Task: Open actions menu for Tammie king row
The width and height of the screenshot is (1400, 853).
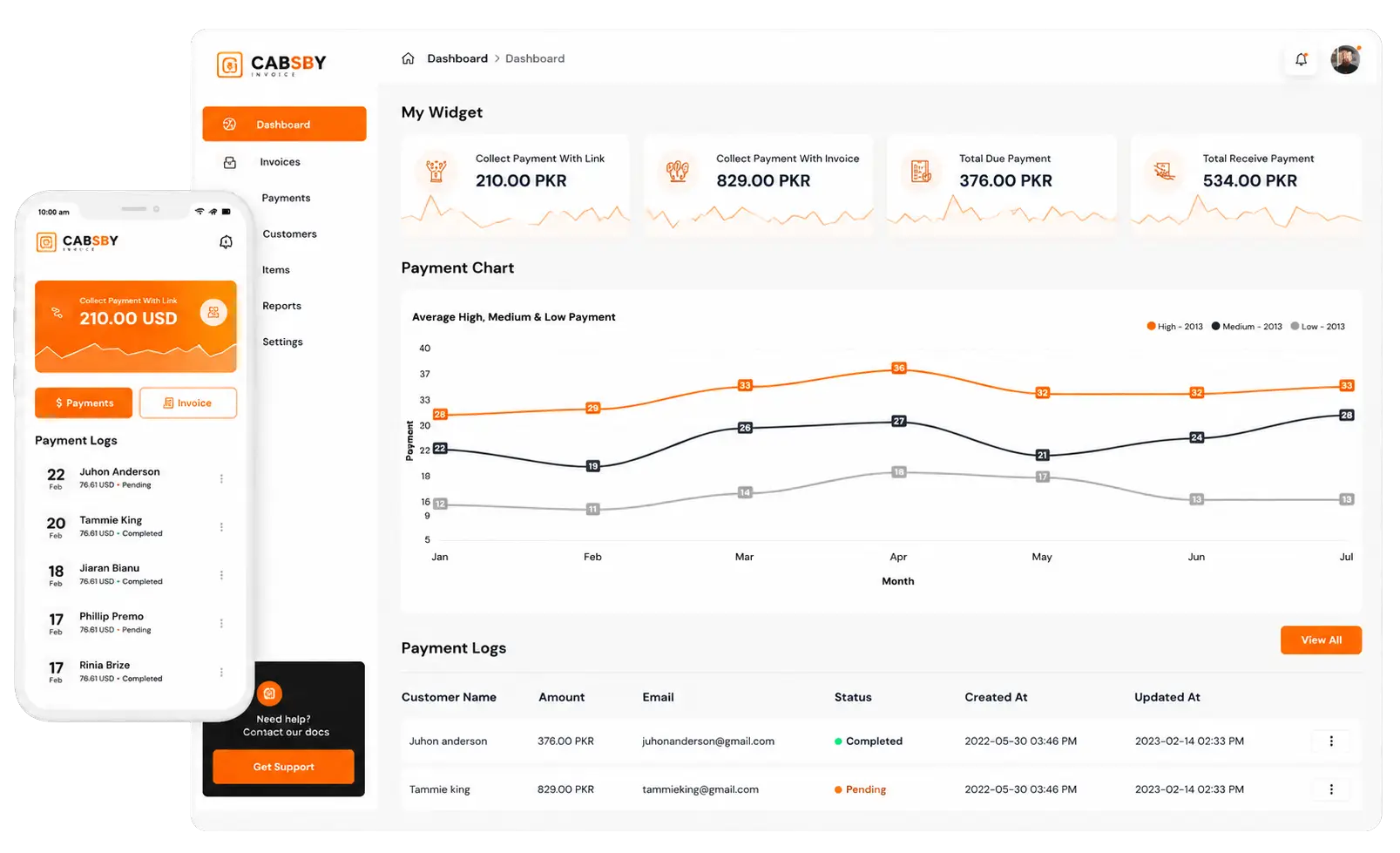Action: click(1330, 789)
